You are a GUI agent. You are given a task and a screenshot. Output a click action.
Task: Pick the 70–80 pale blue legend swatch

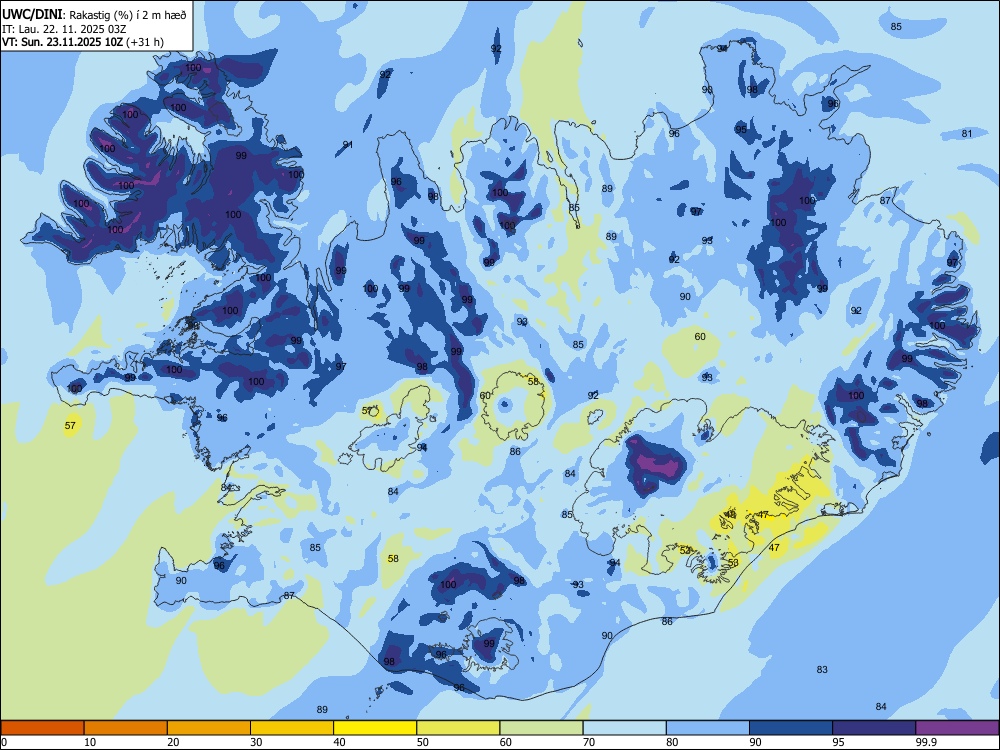(624, 728)
